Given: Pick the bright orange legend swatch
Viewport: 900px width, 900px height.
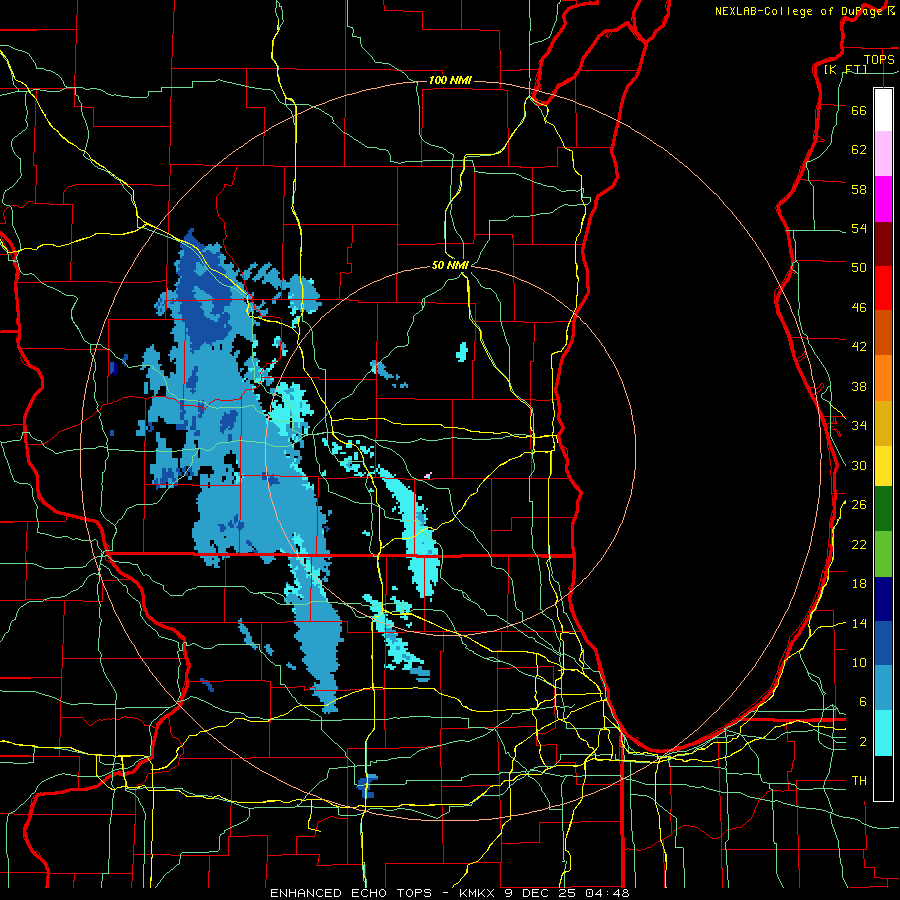Looking at the screenshot, I should [883, 378].
